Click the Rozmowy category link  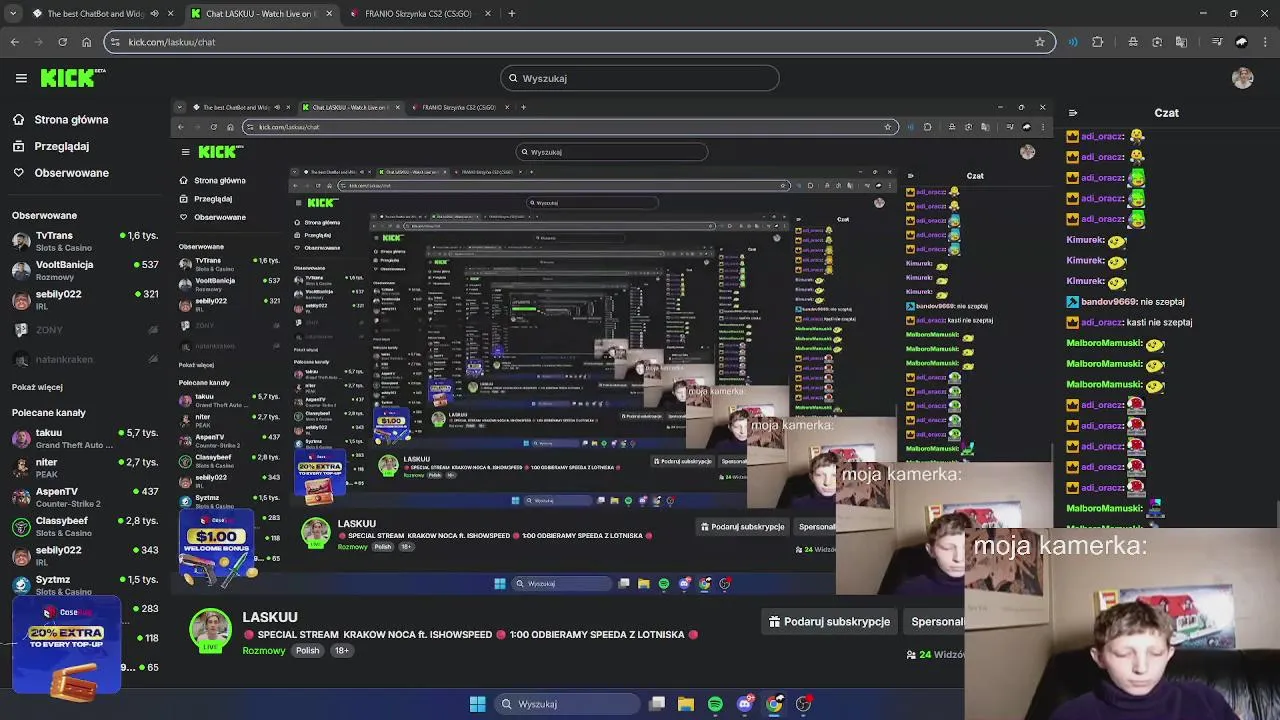coord(264,651)
